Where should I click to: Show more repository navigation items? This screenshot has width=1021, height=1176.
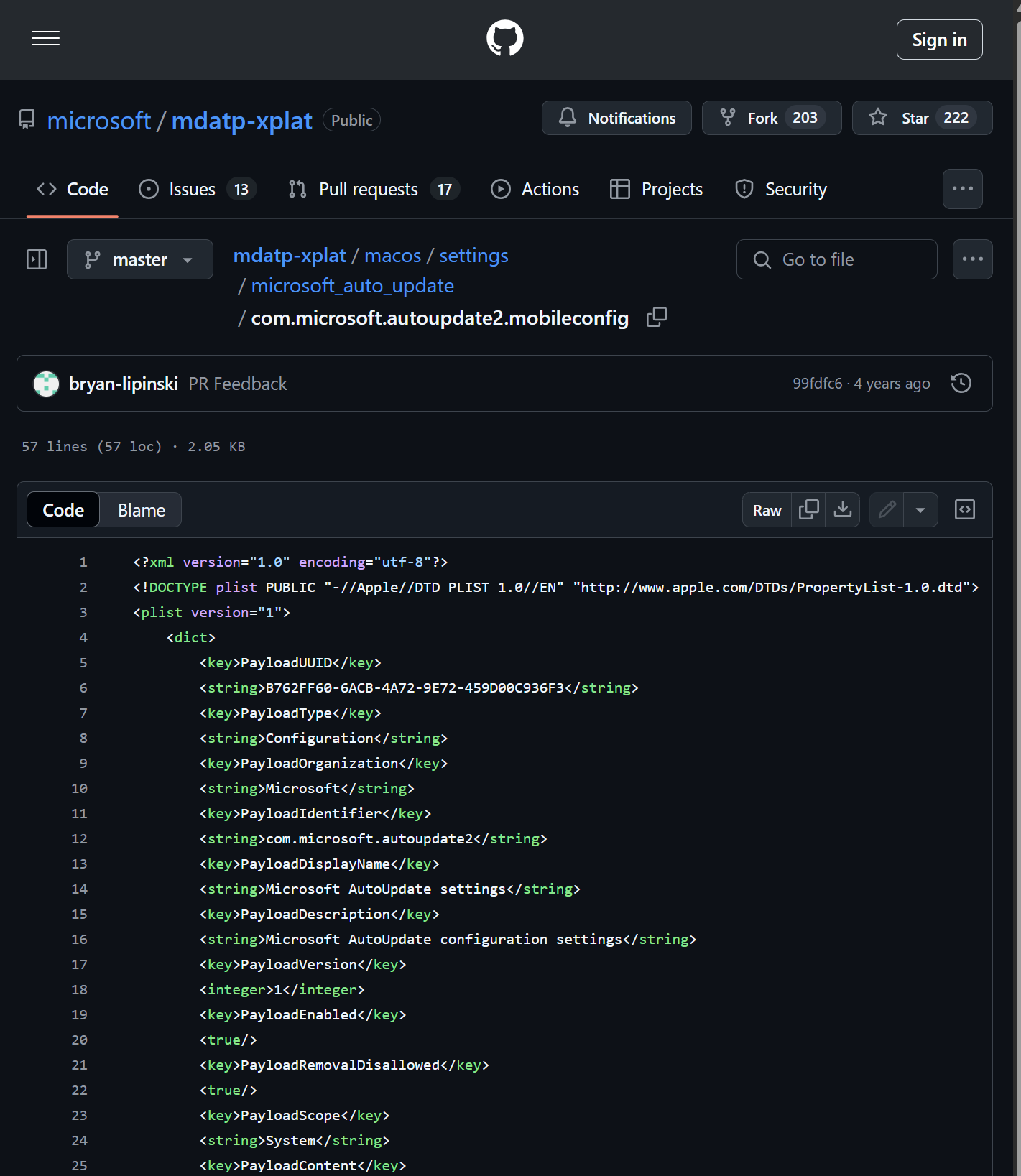(x=962, y=189)
